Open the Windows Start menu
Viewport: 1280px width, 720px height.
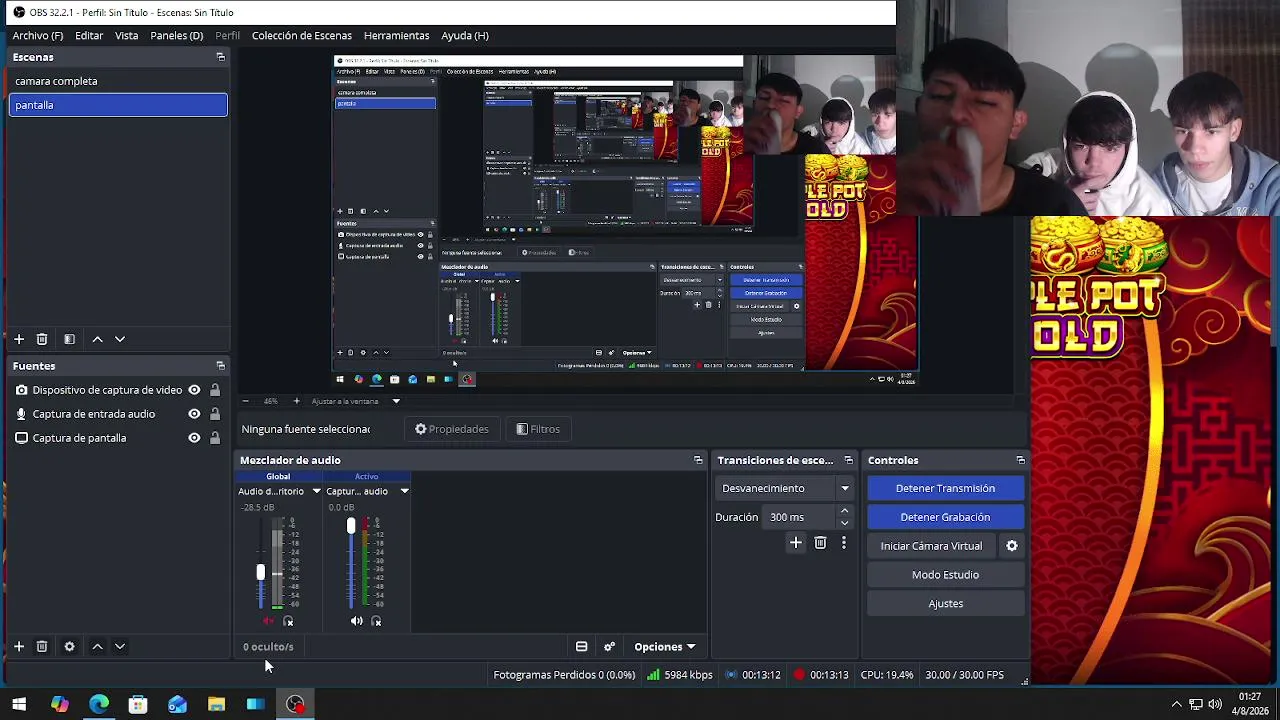[19, 704]
